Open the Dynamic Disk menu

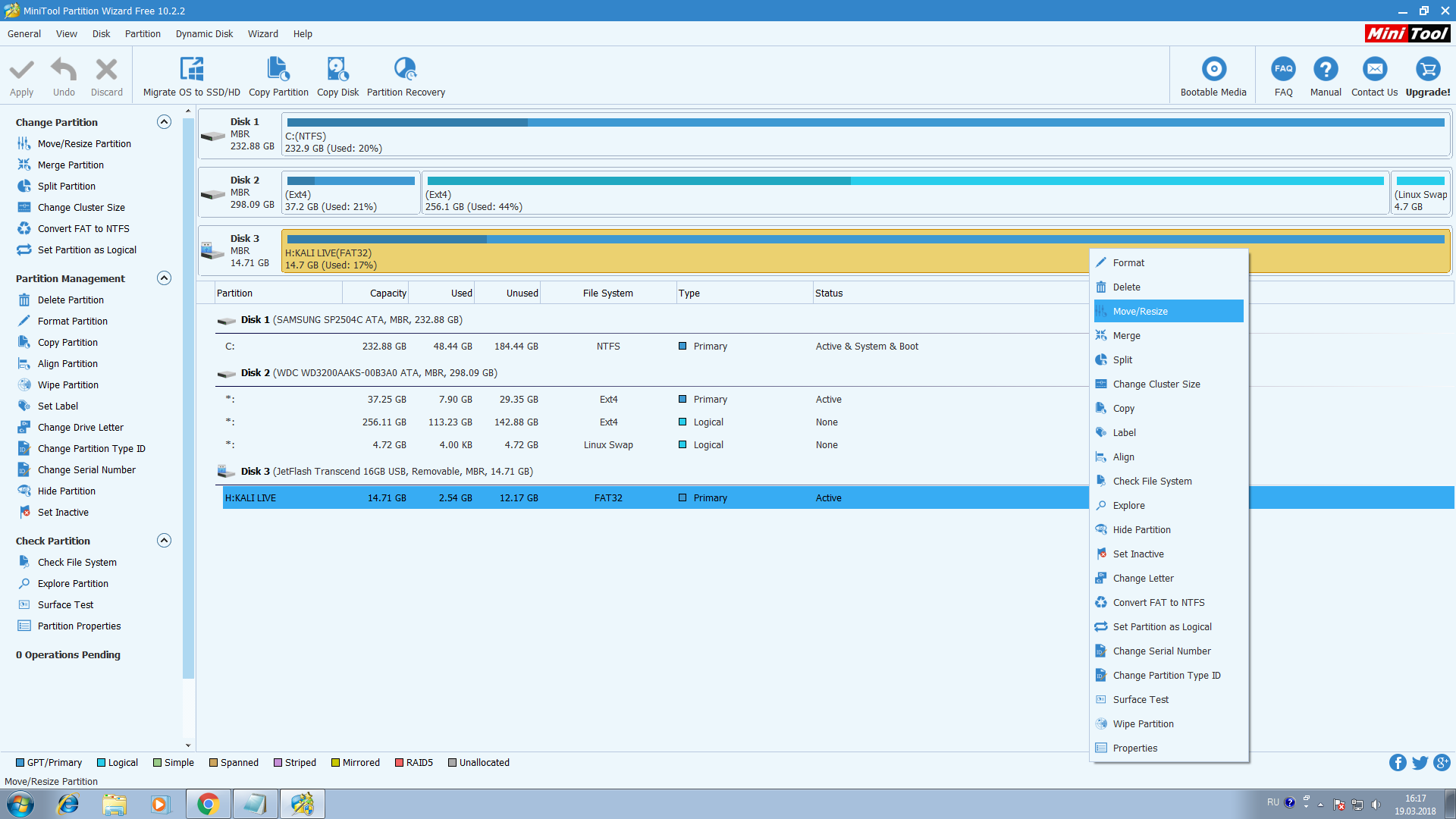click(204, 34)
